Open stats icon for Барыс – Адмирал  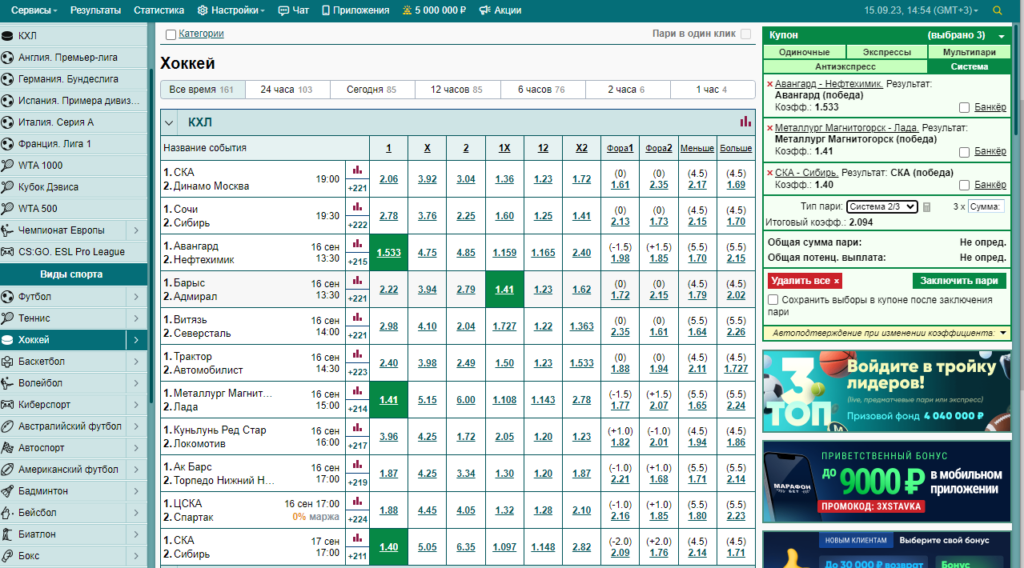[357, 281]
